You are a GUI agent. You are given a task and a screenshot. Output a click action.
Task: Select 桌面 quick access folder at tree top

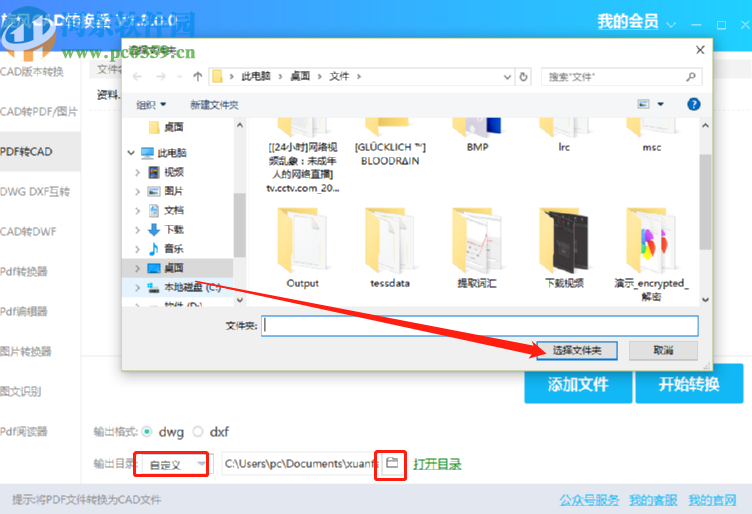166,127
